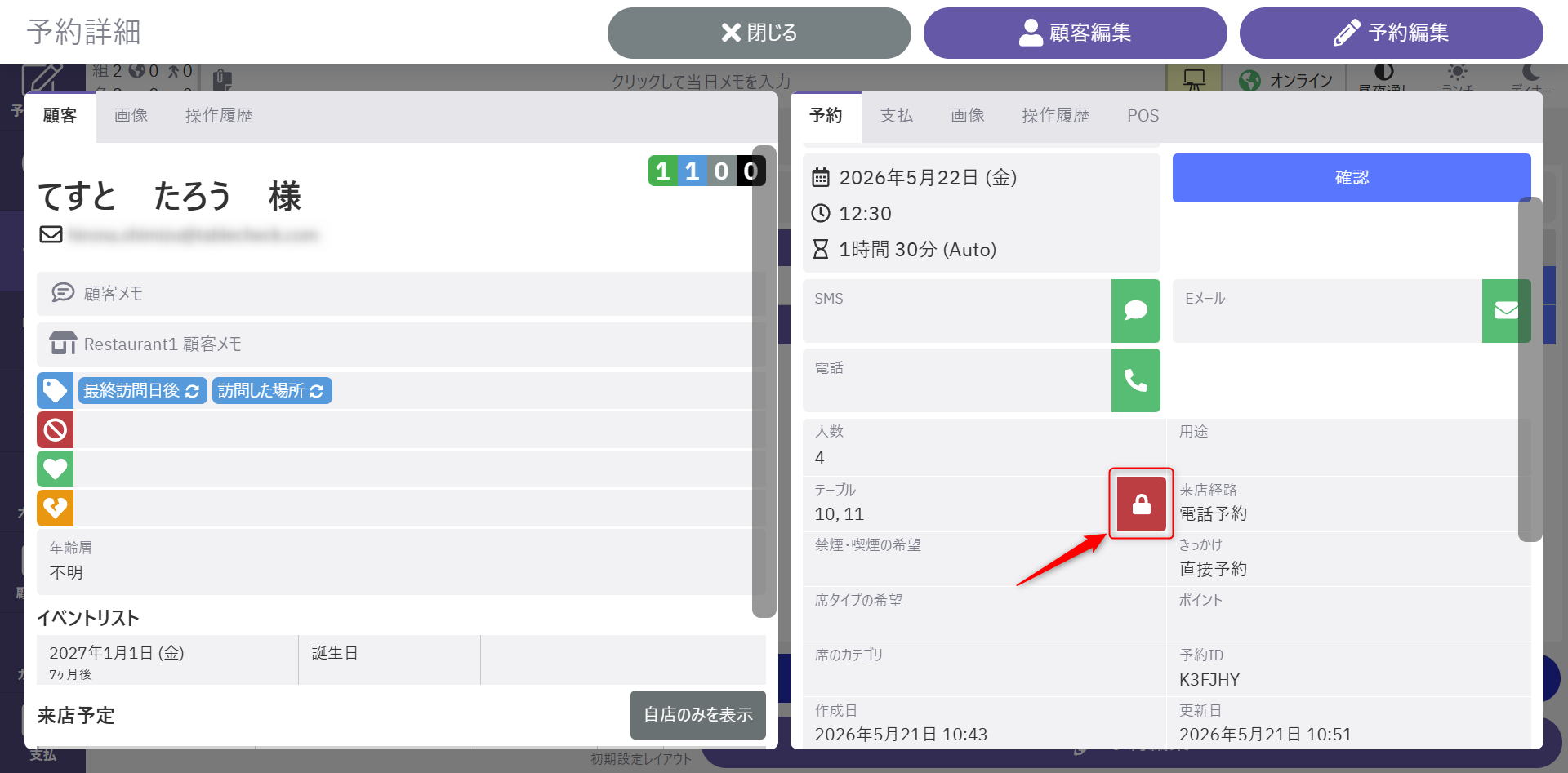
Task: Click the customer email envelope icon
Action: tap(51, 234)
